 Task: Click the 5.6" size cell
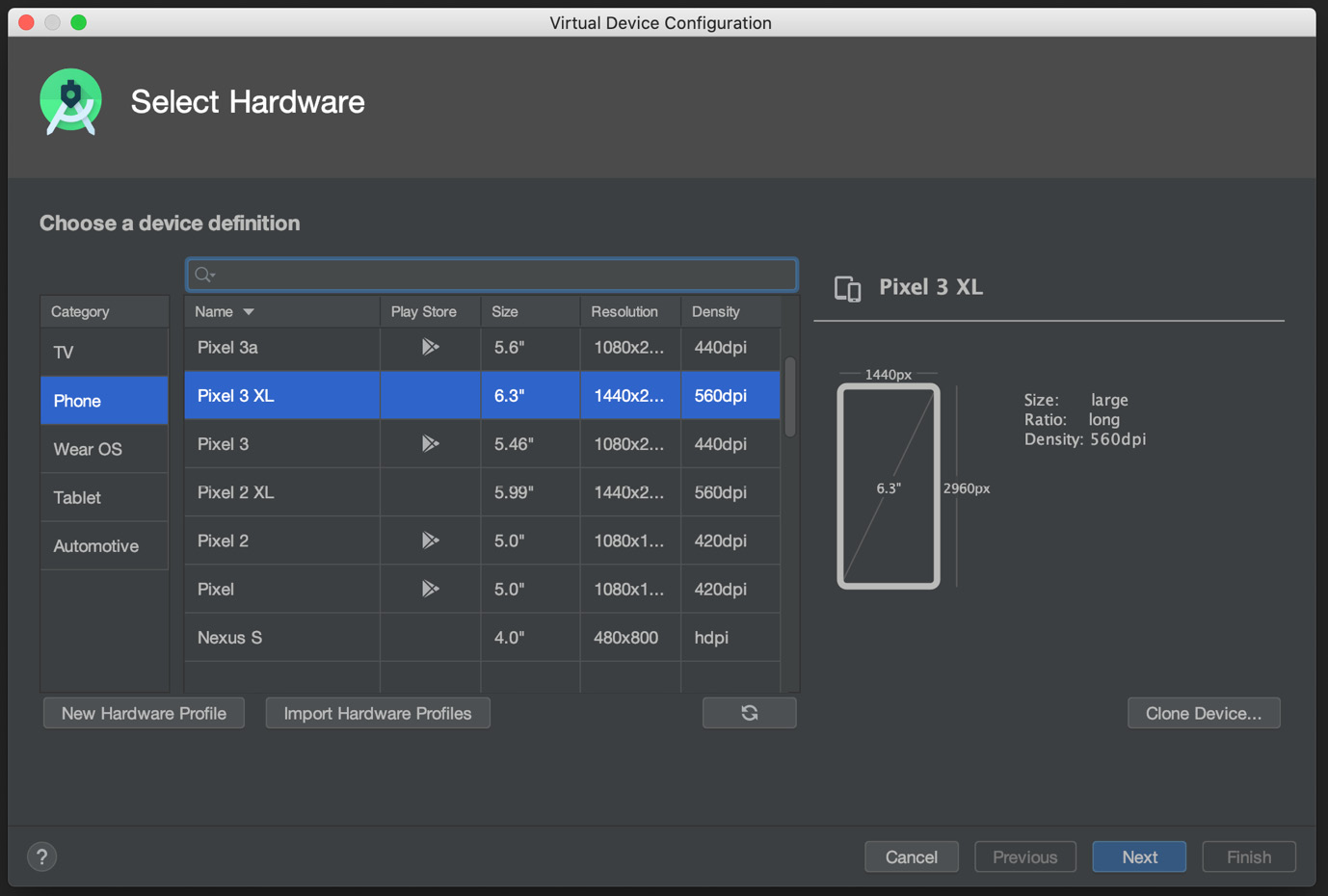pos(530,347)
